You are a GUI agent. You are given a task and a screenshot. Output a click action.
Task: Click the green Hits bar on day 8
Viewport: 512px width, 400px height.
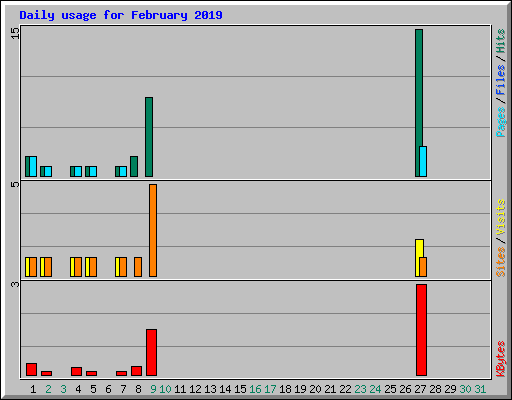click(134, 166)
